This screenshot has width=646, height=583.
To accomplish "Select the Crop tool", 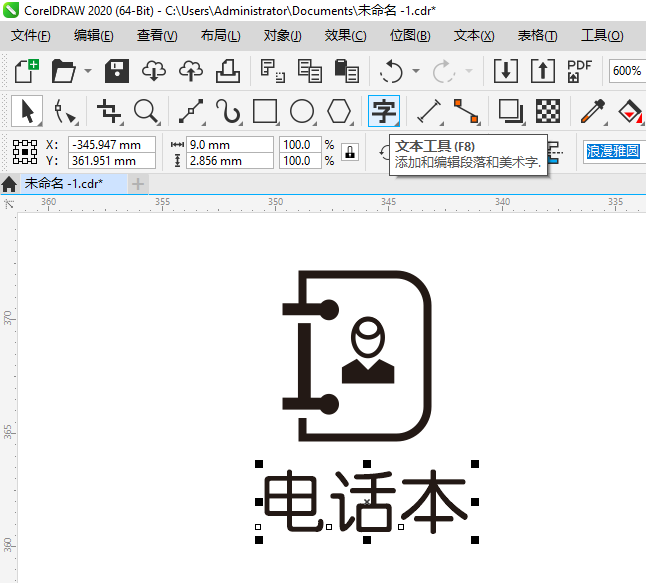I will coord(109,111).
